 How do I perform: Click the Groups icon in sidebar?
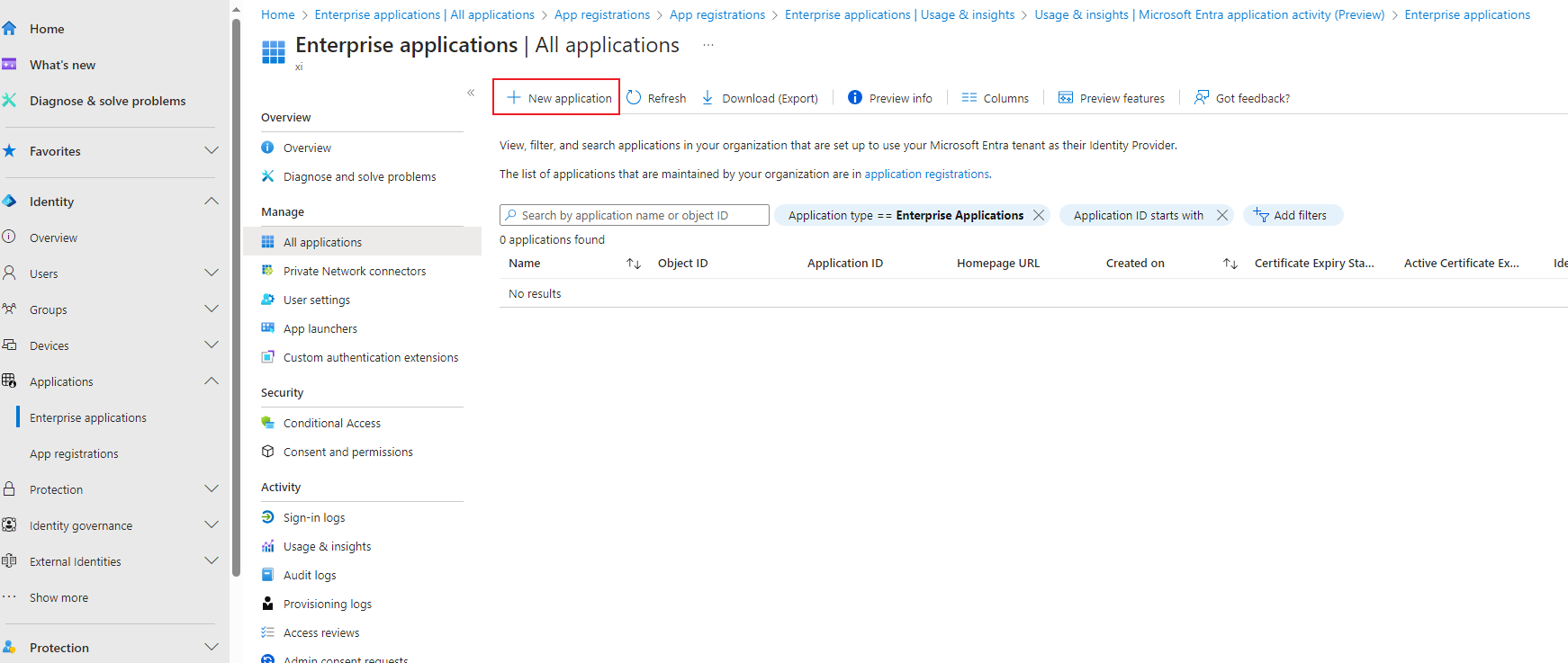point(9,309)
